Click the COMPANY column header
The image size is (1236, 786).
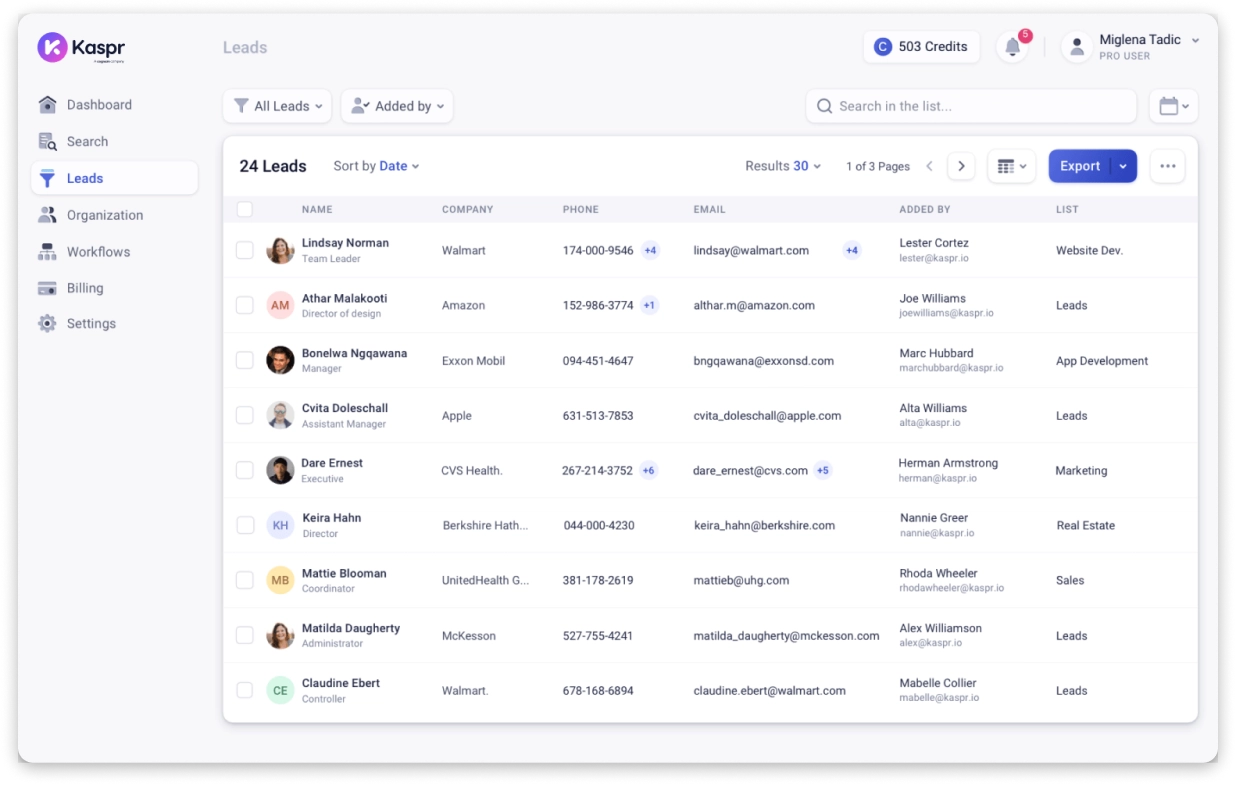[468, 210]
